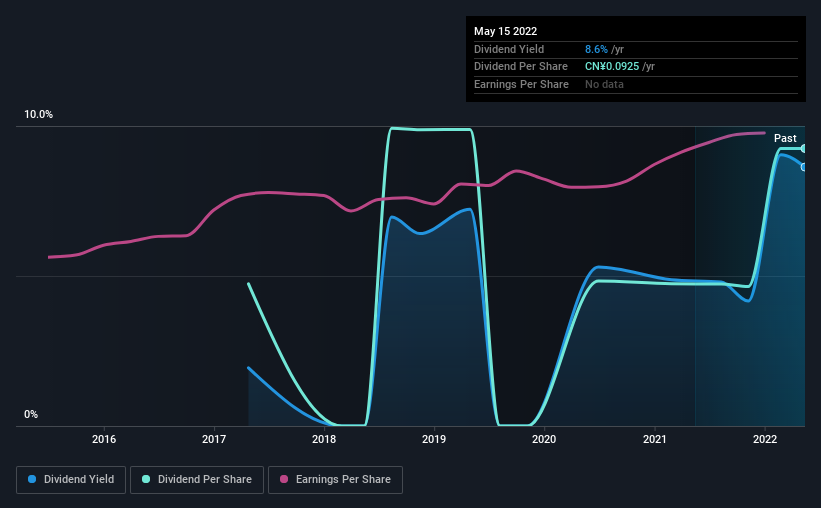Click the Past label on the chart
This screenshot has width=821, height=508.
(785, 138)
